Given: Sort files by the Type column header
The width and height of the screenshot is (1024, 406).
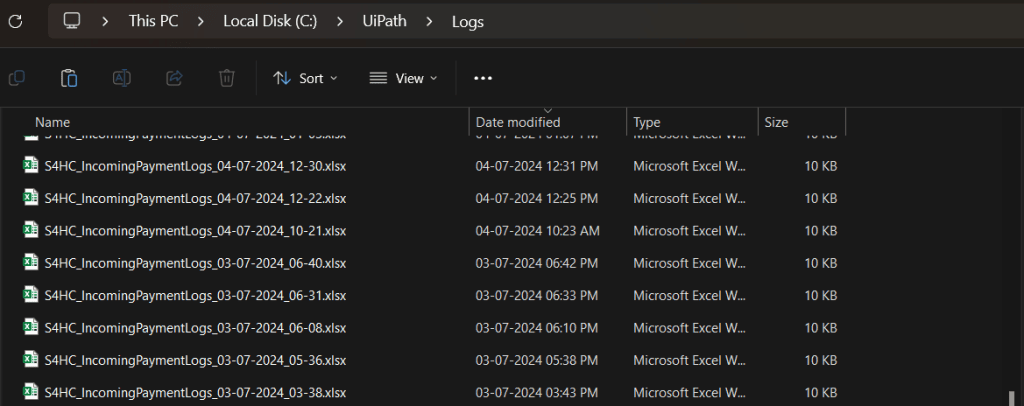Looking at the screenshot, I should coord(647,122).
